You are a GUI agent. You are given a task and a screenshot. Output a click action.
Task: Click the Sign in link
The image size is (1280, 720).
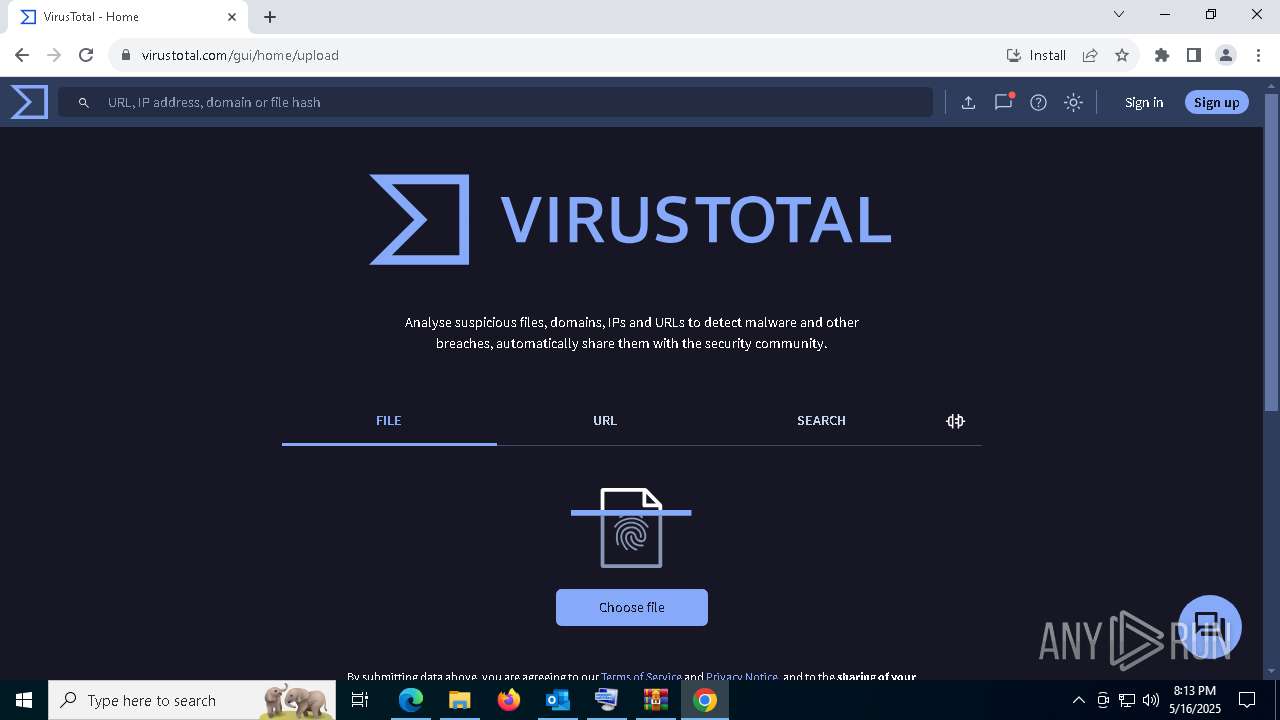coord(1143,102)
